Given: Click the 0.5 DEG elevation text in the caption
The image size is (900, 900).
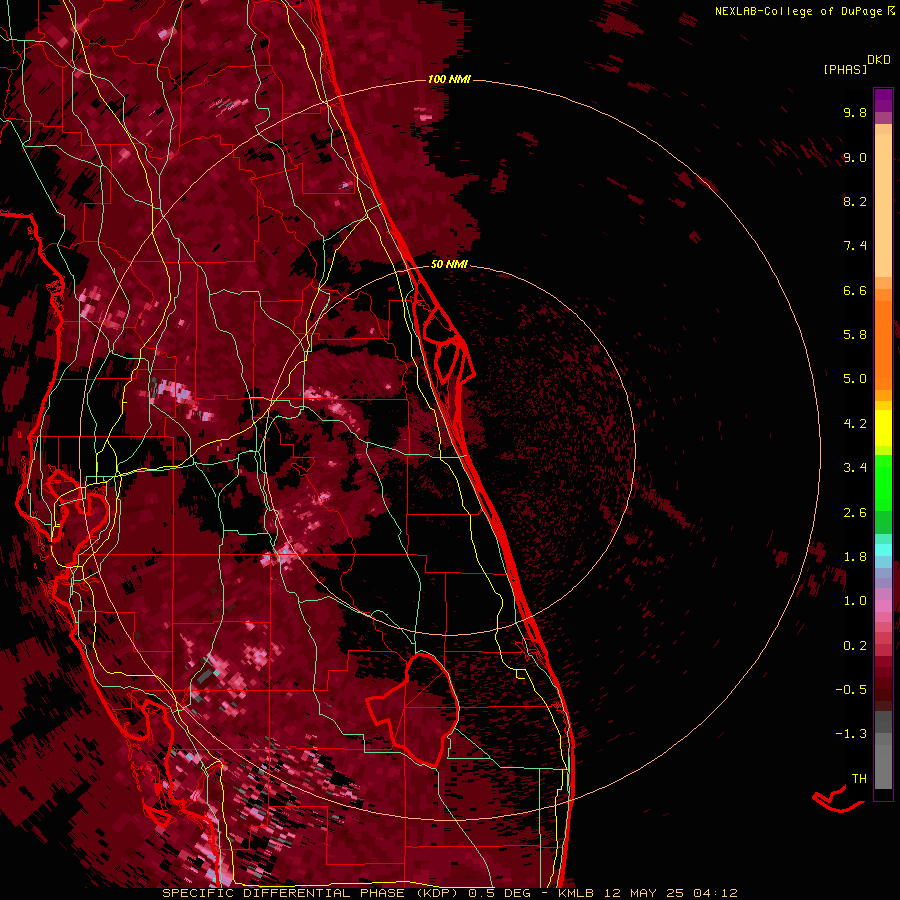Looking at the screenshot, I should click(x=499, y=893).
